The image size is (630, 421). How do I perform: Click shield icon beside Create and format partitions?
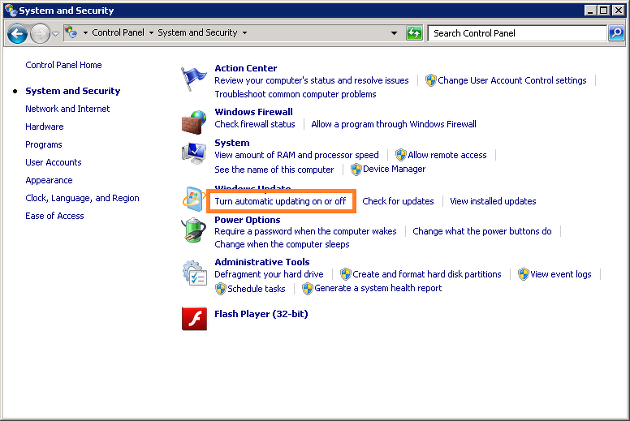click(346, 274)
